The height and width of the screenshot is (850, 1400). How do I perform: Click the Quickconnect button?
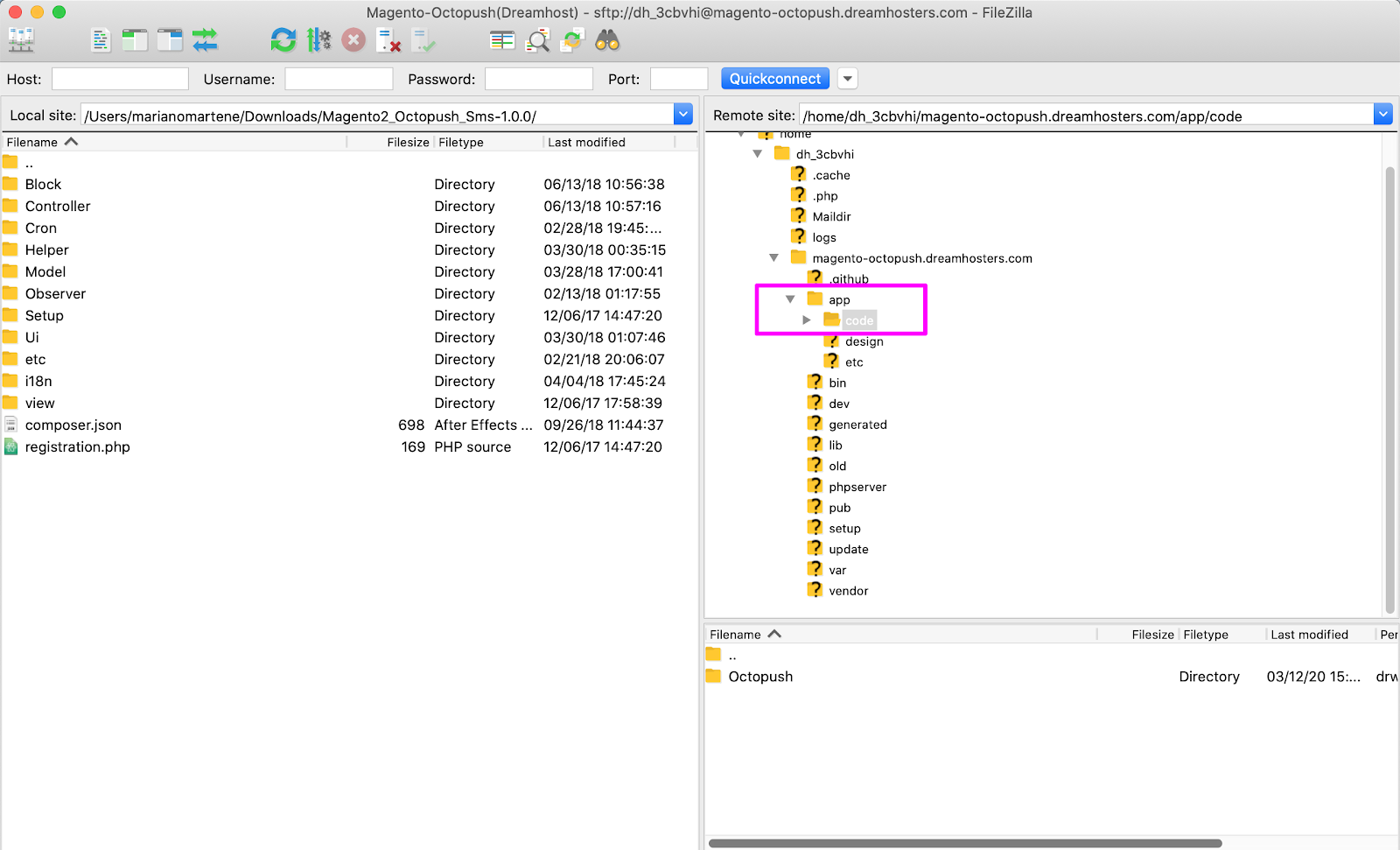(775, 79)
